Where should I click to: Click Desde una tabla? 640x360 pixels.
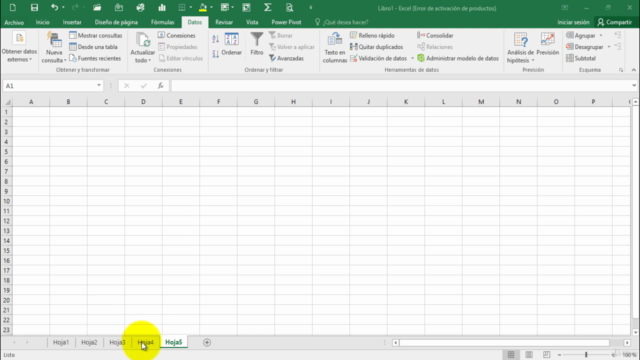[x=93, y=47]
